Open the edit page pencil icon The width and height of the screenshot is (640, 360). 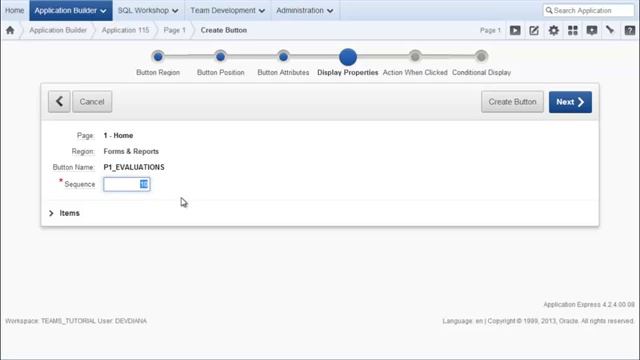pos(534,30)
